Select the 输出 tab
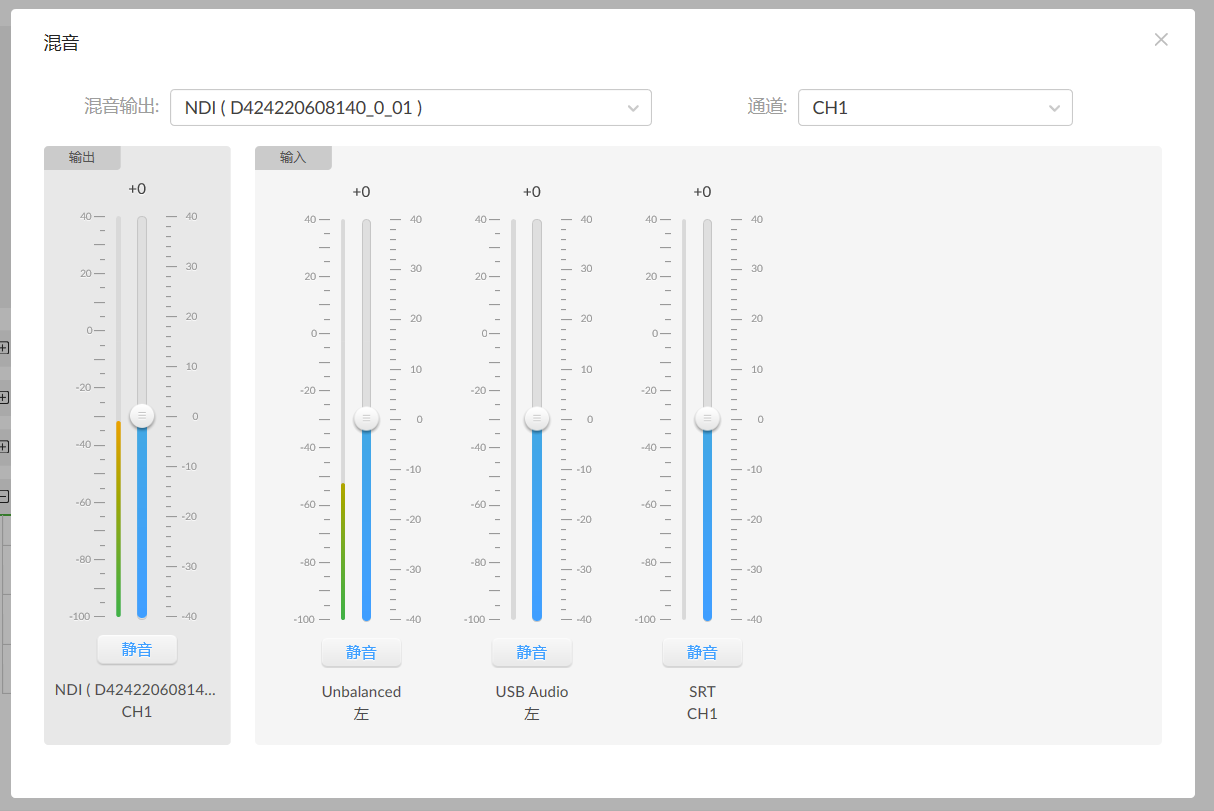The height and width of the screenshot is (811, 1214). click(x=82, y=158)
